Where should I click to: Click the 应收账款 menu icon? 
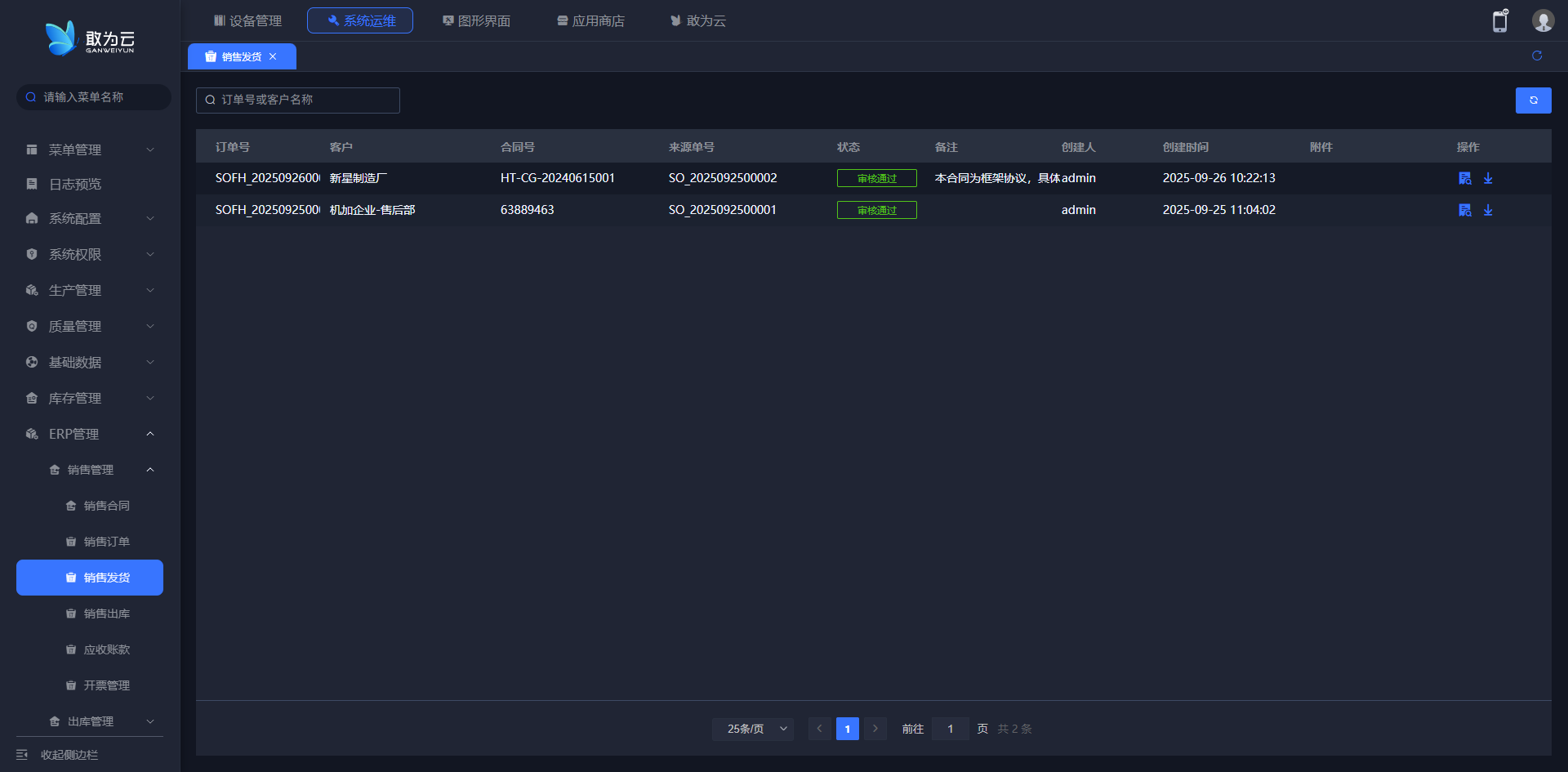click(x=71, y=649)
